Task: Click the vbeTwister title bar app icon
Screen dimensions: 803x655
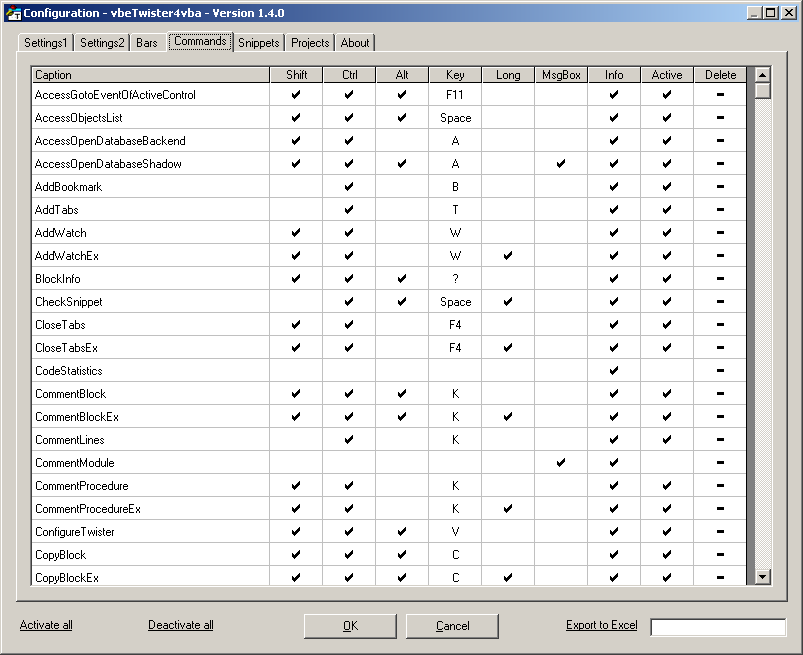Action: click(13, 13)
